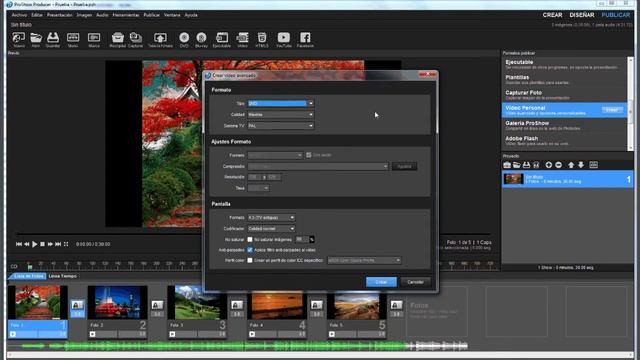This screenshot has width=640, height=360.
Task: Click the Ajustes button beside Compresión
Action: tap(404, 167)
